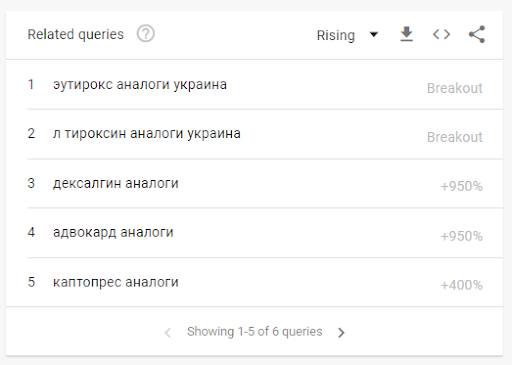Image resolution: width=512 pixels, height=365 pixels.
Task: Click Breakout value in first row
Action: (x=455, y=88)
